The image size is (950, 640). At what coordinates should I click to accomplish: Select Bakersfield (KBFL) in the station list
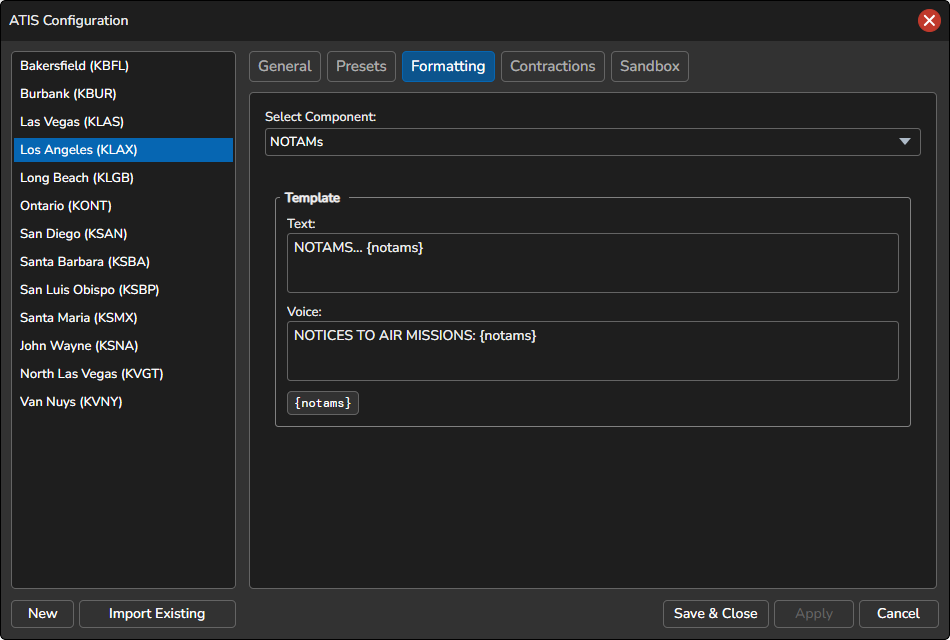[74, 66]
